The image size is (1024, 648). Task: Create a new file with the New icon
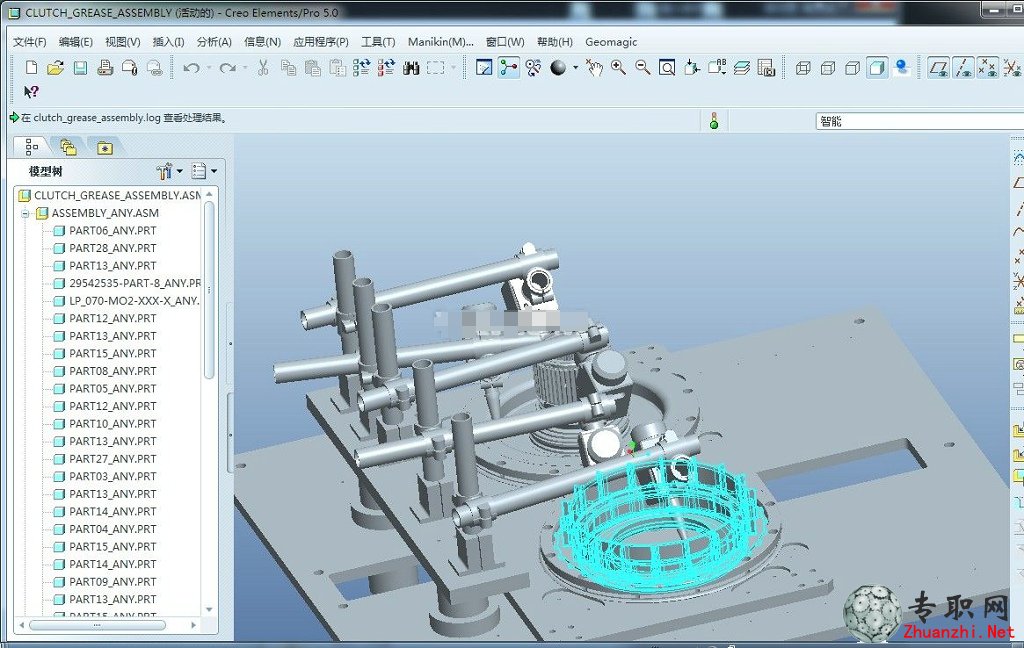[x=31, y=67]
